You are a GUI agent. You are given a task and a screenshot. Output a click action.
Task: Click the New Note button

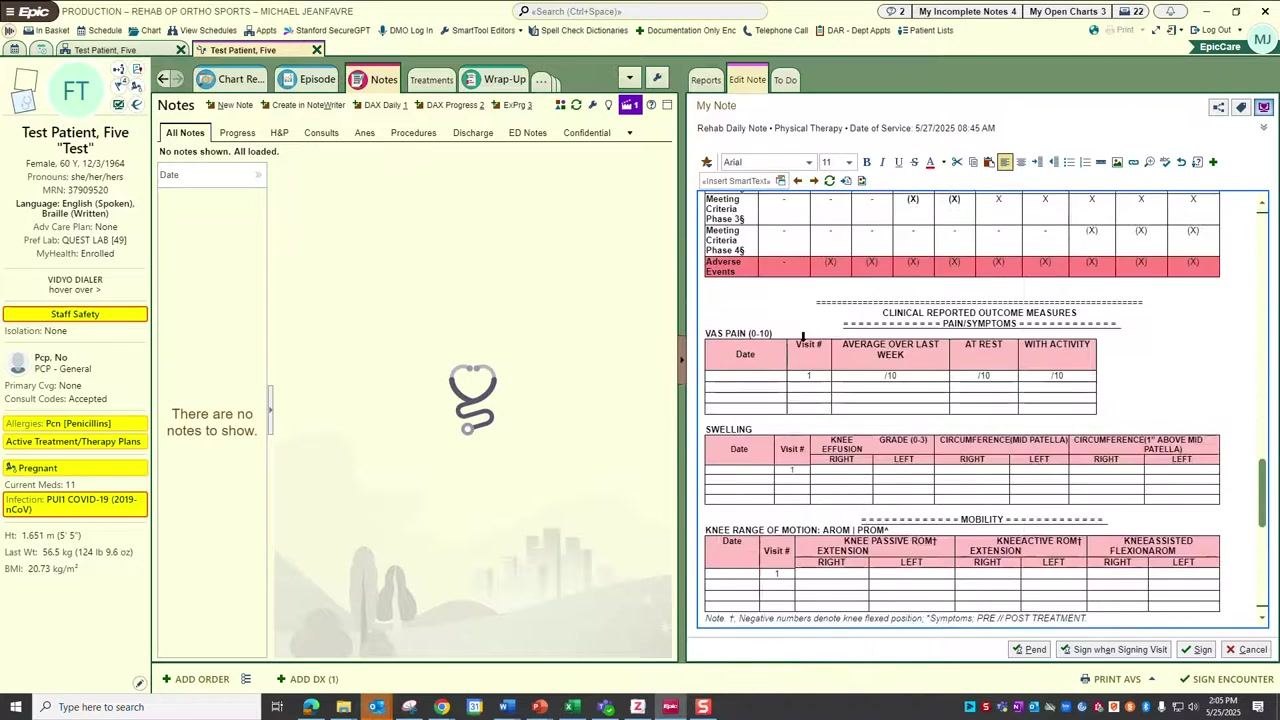click(229, 105)
